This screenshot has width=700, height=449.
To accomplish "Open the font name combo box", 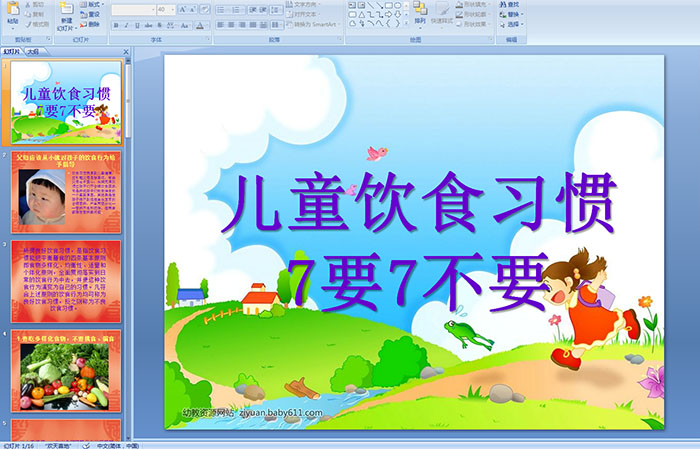I will (133, 9).
